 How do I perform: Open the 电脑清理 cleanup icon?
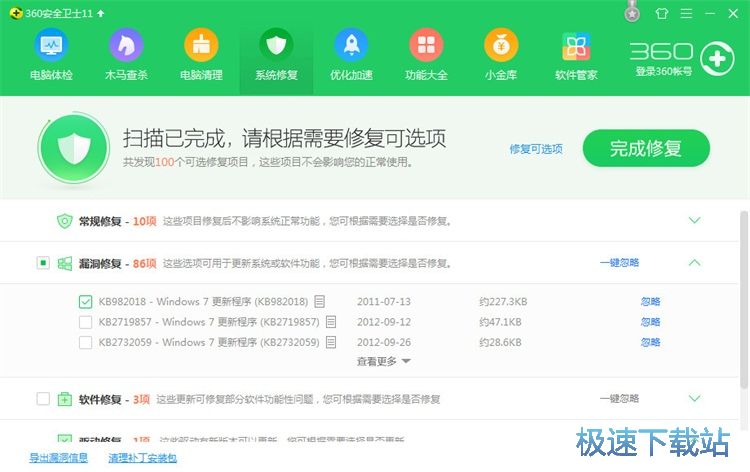(201, 45)
